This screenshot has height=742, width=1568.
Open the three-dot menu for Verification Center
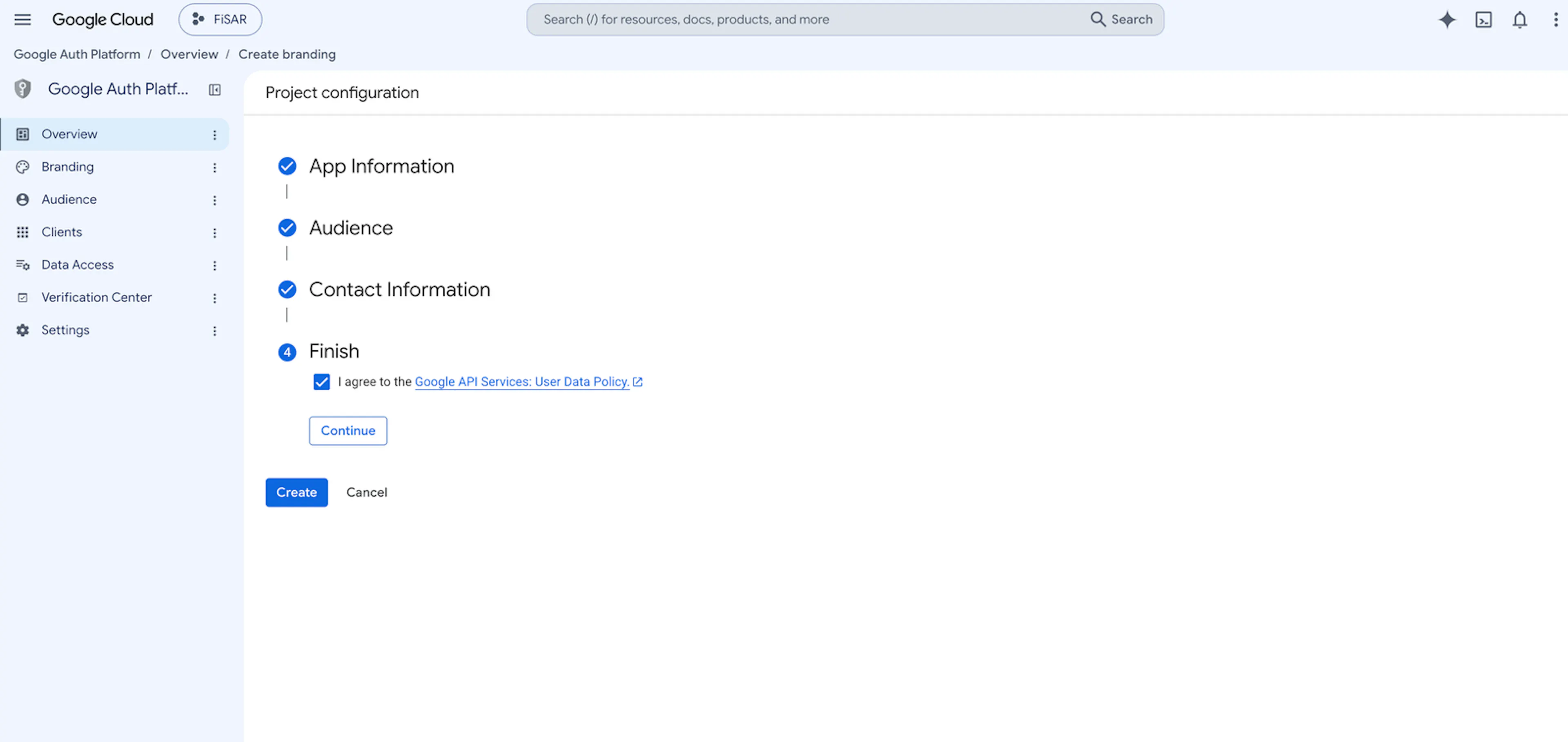[x=214, y=298]
